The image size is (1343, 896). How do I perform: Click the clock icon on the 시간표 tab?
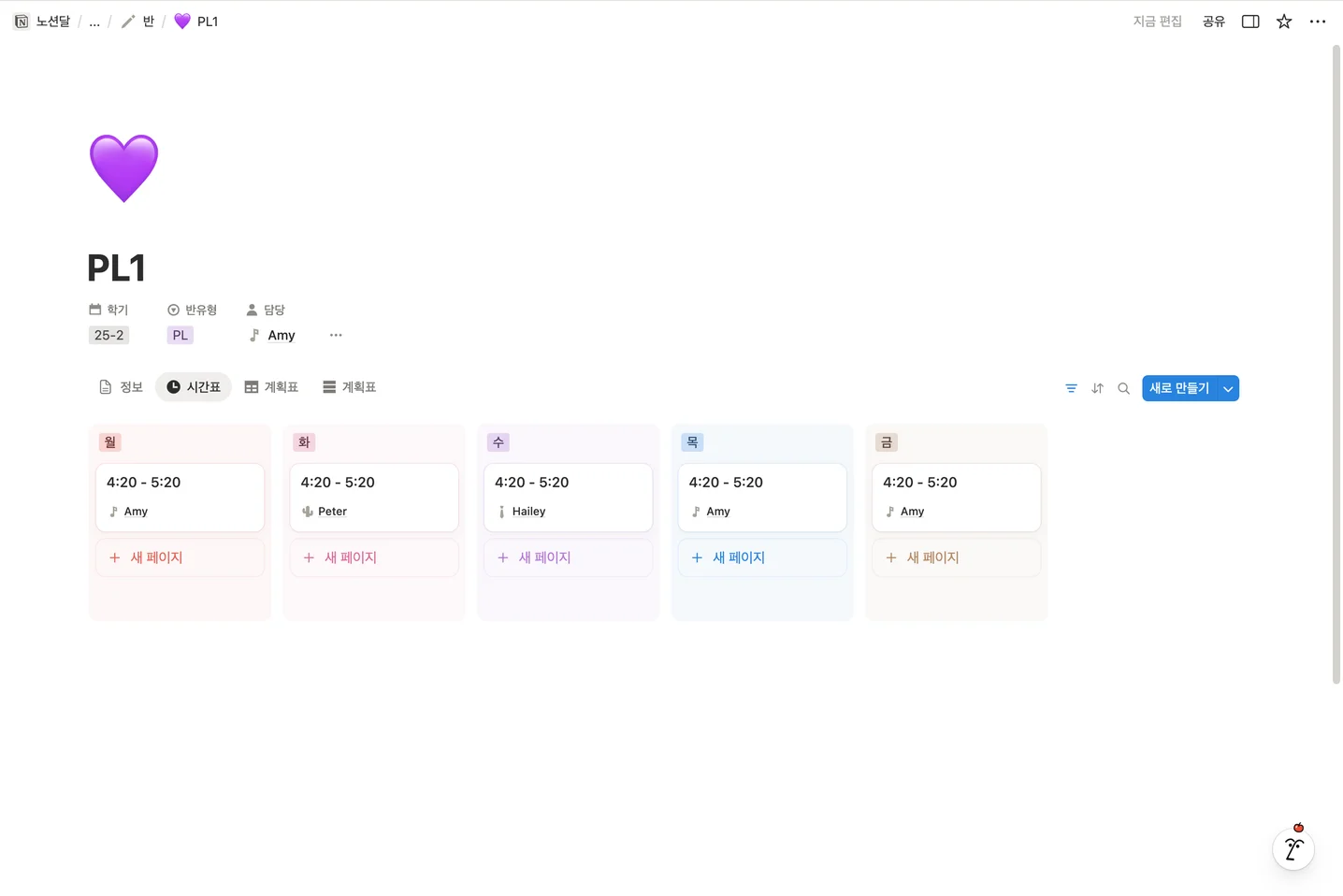173,385
